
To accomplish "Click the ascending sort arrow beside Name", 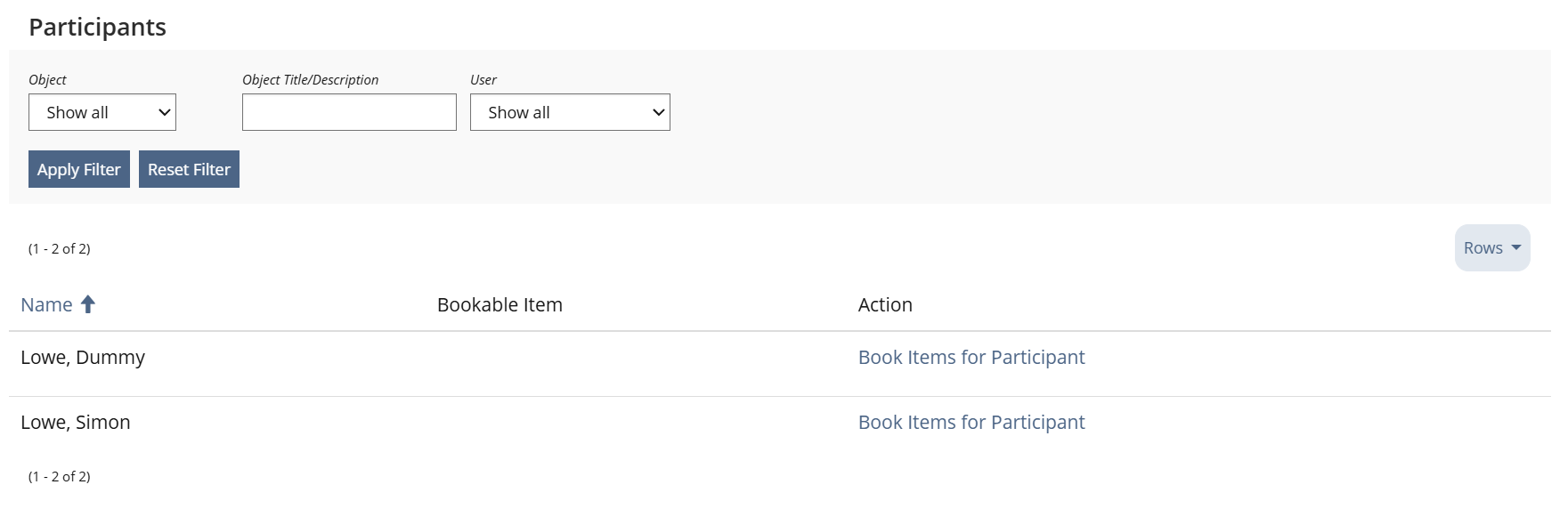I will (88, 304).
